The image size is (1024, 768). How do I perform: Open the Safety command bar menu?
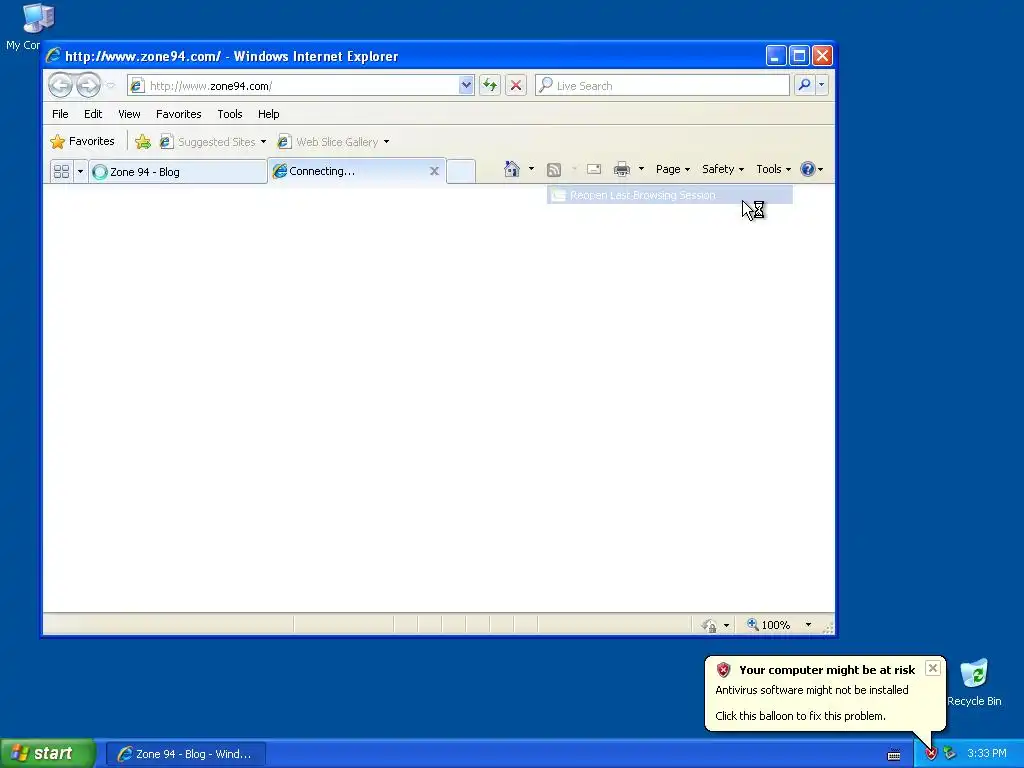coord(722,169)
